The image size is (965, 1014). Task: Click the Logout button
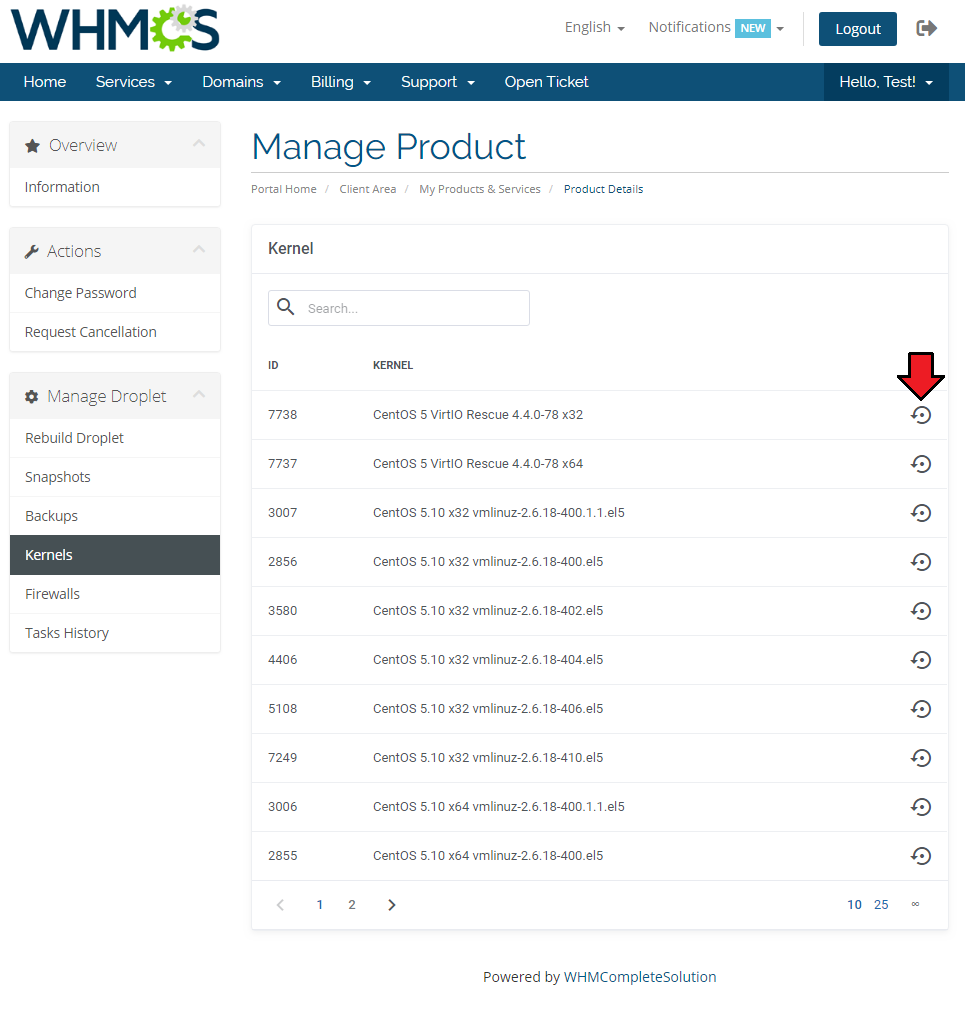[x=857, y=29]
